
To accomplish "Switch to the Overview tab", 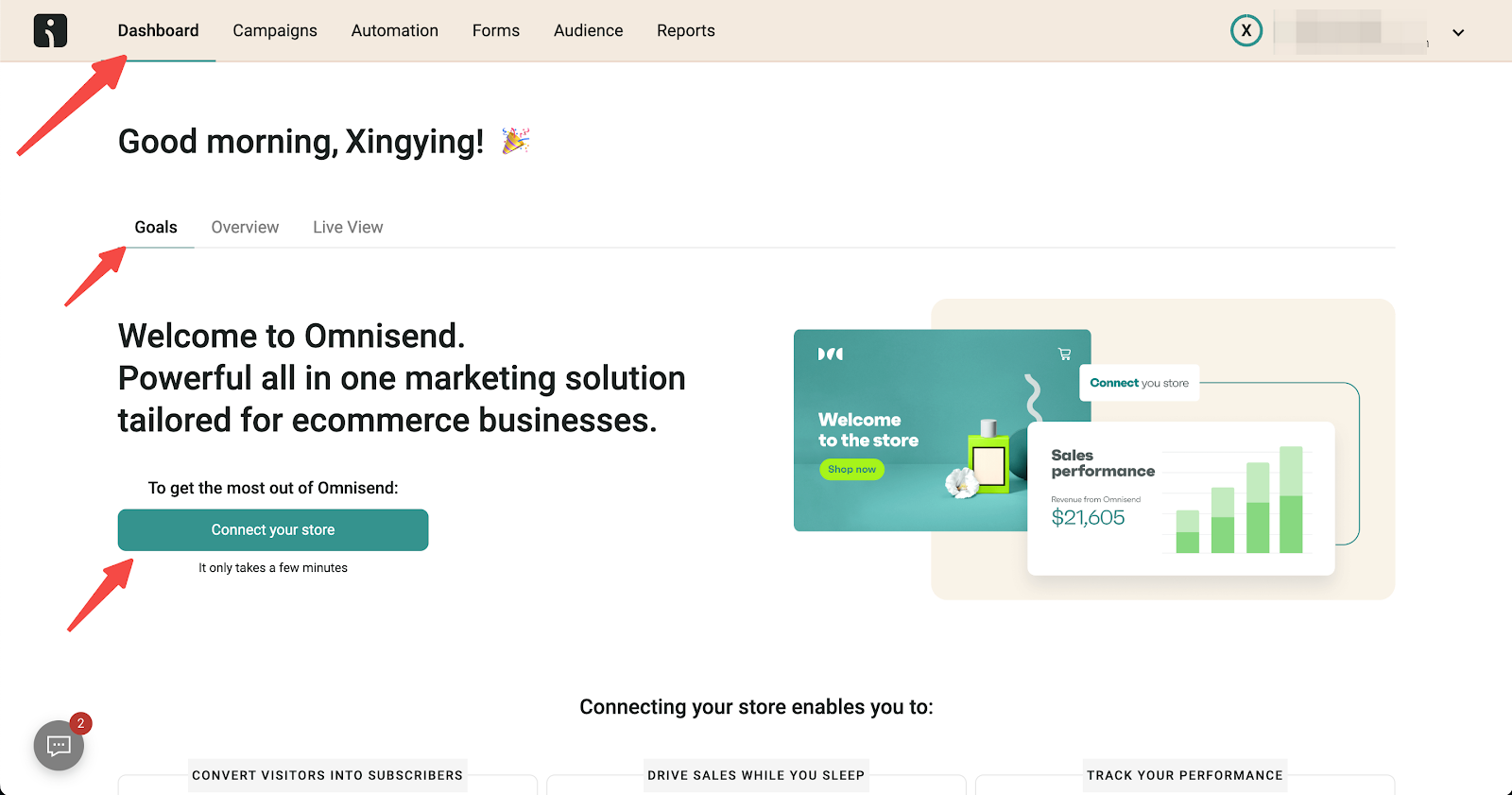I will click(x=245, y=227).
